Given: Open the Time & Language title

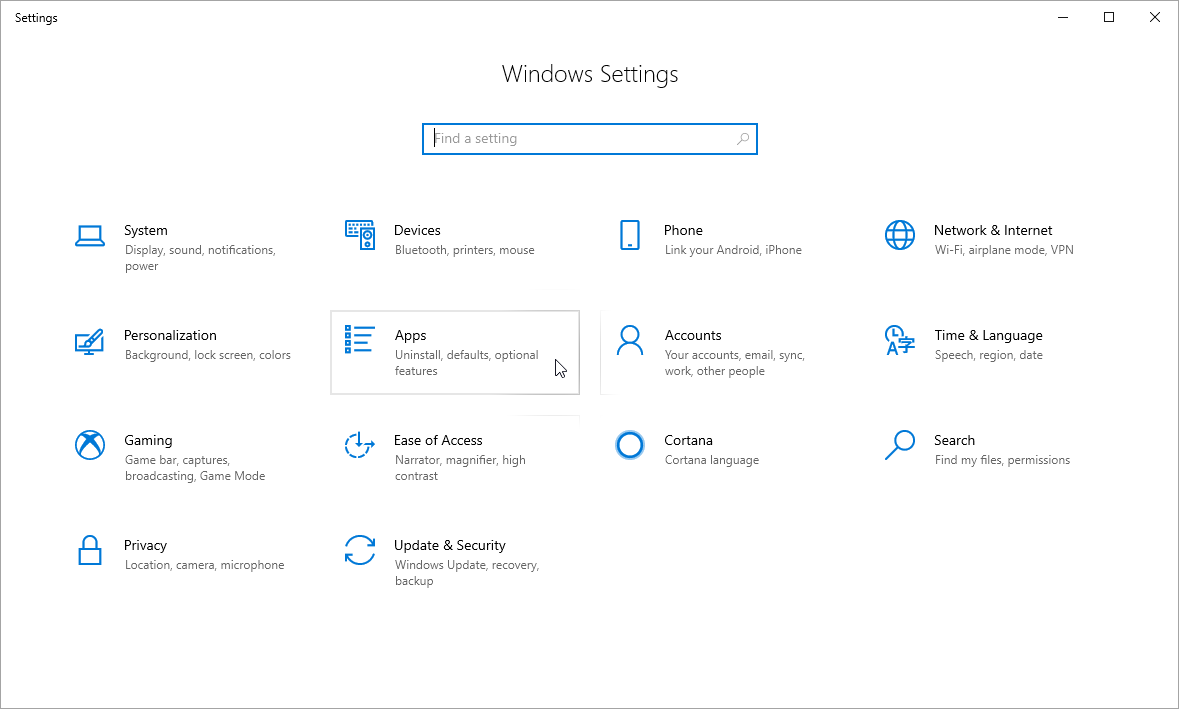Looking at the screenshot, I should coord(989,335).
